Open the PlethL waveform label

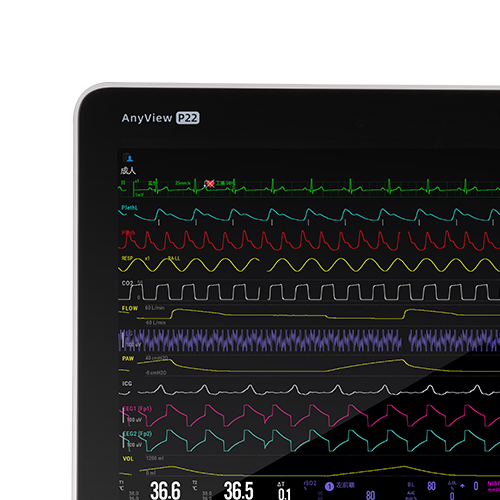click(129, 208)
